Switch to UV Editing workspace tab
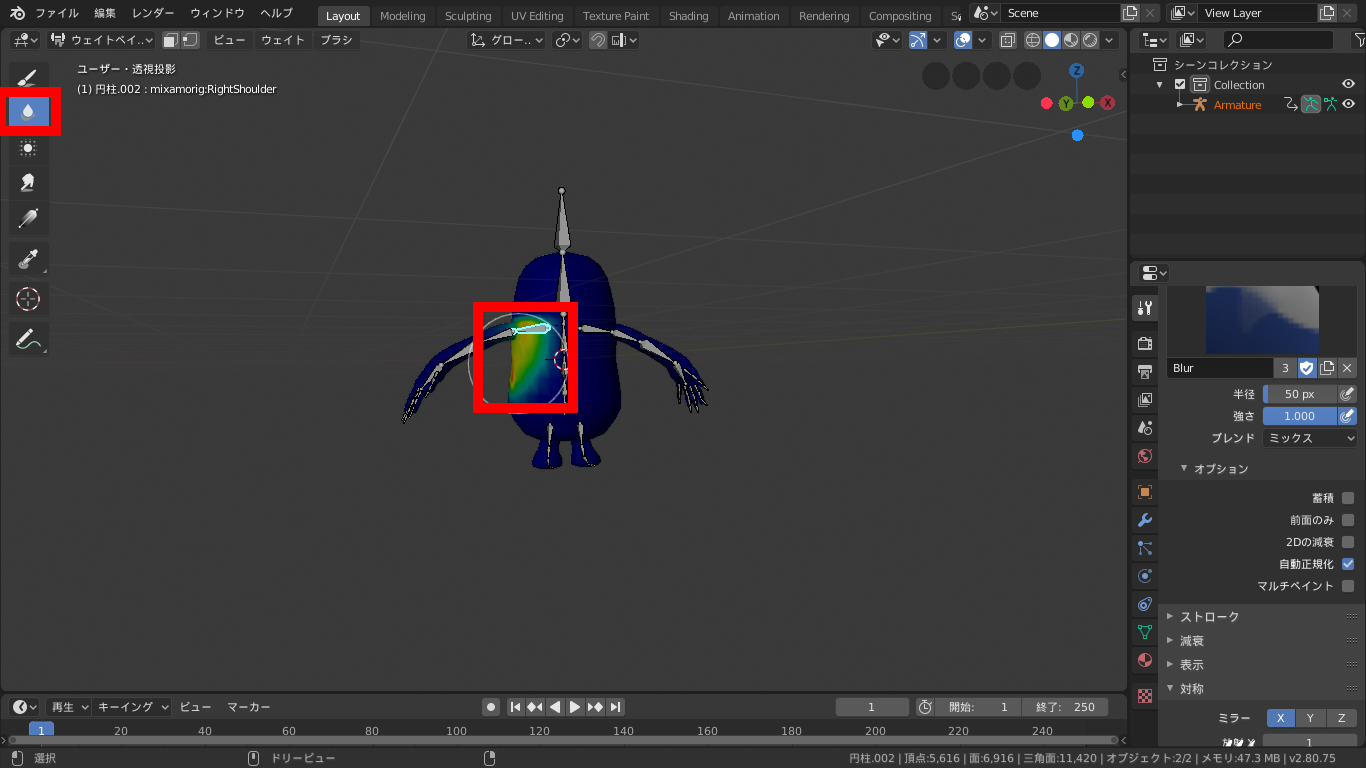The image size is (1366, 768). tap(537, 16)
